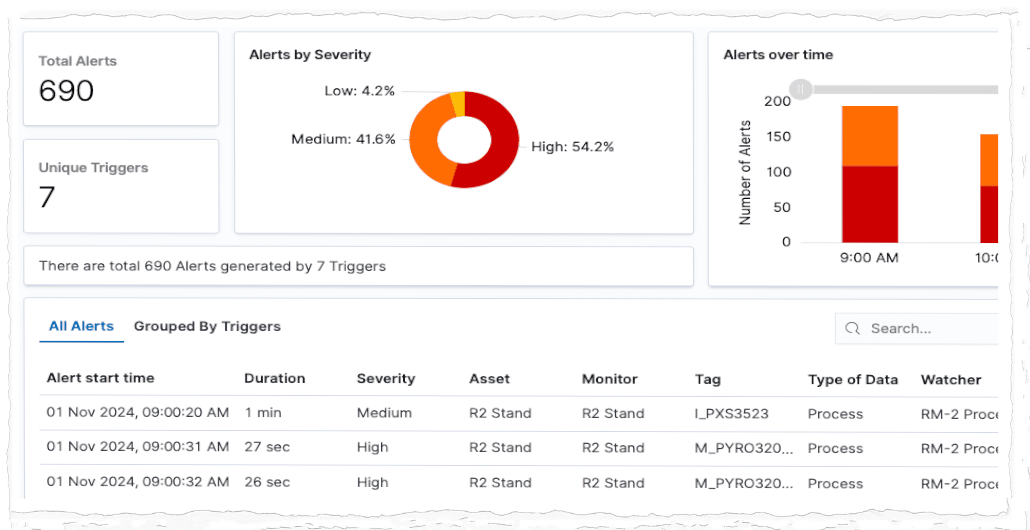Screen dimensions: 1030x530
Task: Click the orange Medium donut segment
Action: tap(425, 141)
